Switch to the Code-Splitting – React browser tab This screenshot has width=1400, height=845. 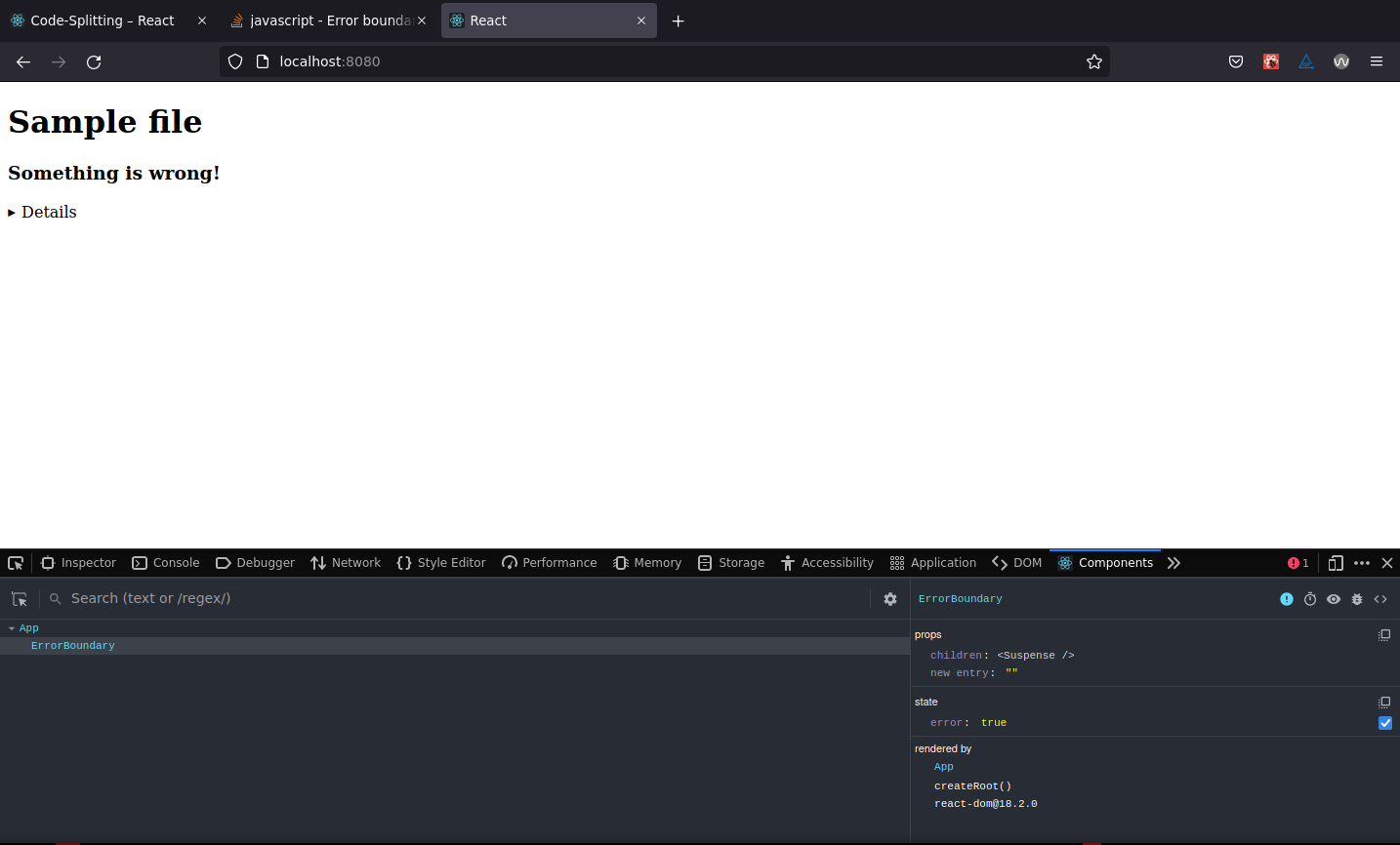[103, 20]
